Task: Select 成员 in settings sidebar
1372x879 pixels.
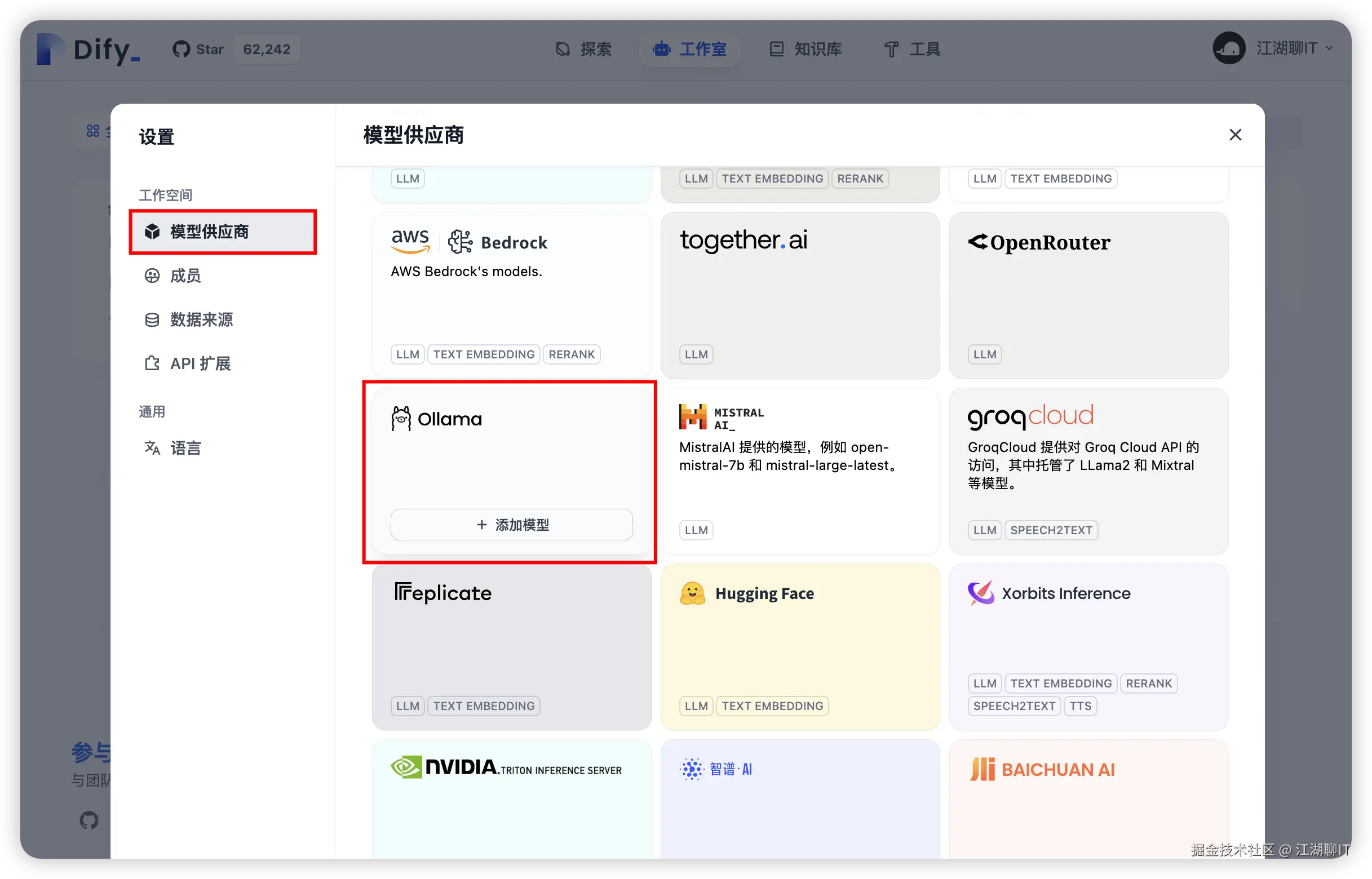Action: [185, 276]
